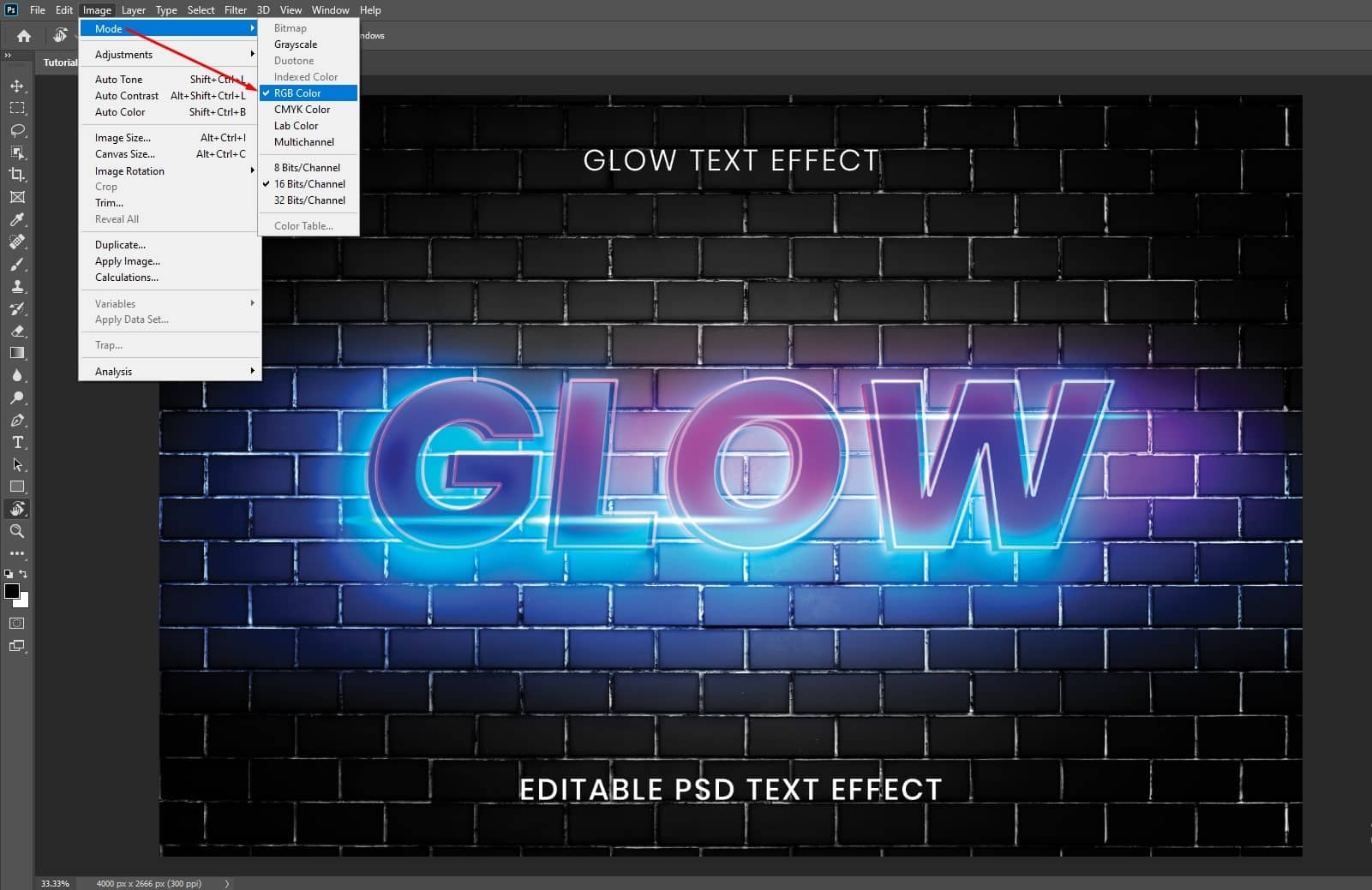Open the foreground color swatch picker
This screenshot has height=890, width=1372.
[x=14, y=591]
